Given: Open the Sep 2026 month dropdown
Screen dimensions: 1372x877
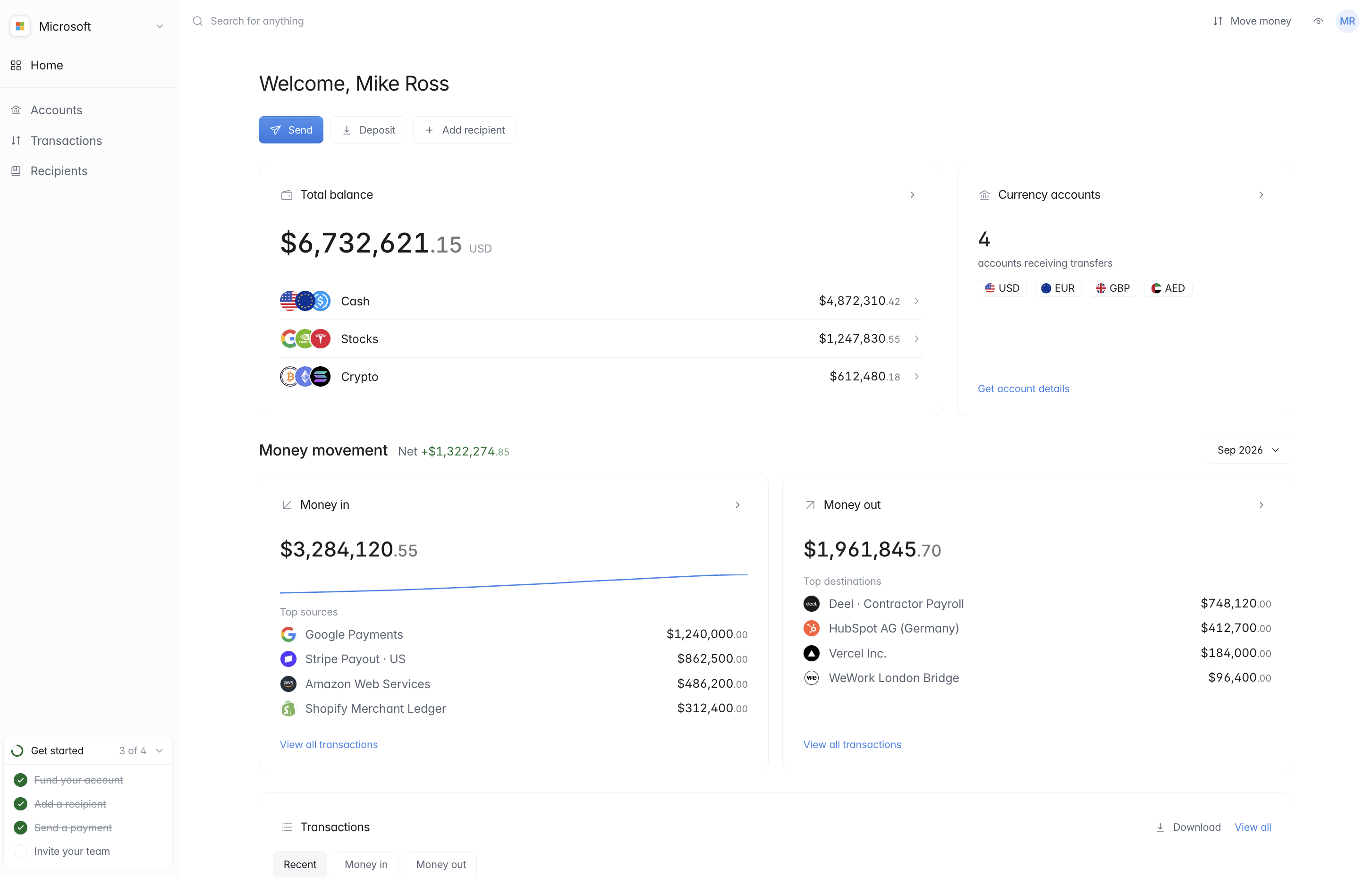Looking at the screenshot, I should pyautogui.click(x=1249, y=450).
